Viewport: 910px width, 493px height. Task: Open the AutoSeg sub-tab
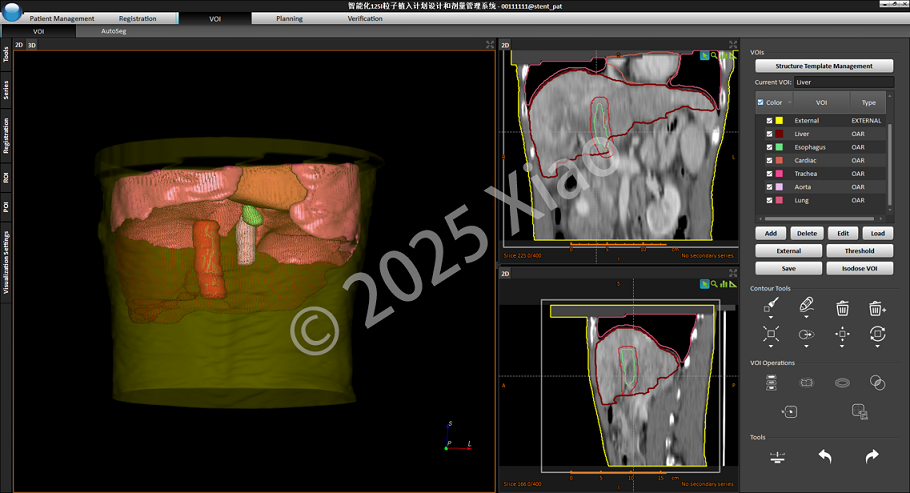coord(114,31)
